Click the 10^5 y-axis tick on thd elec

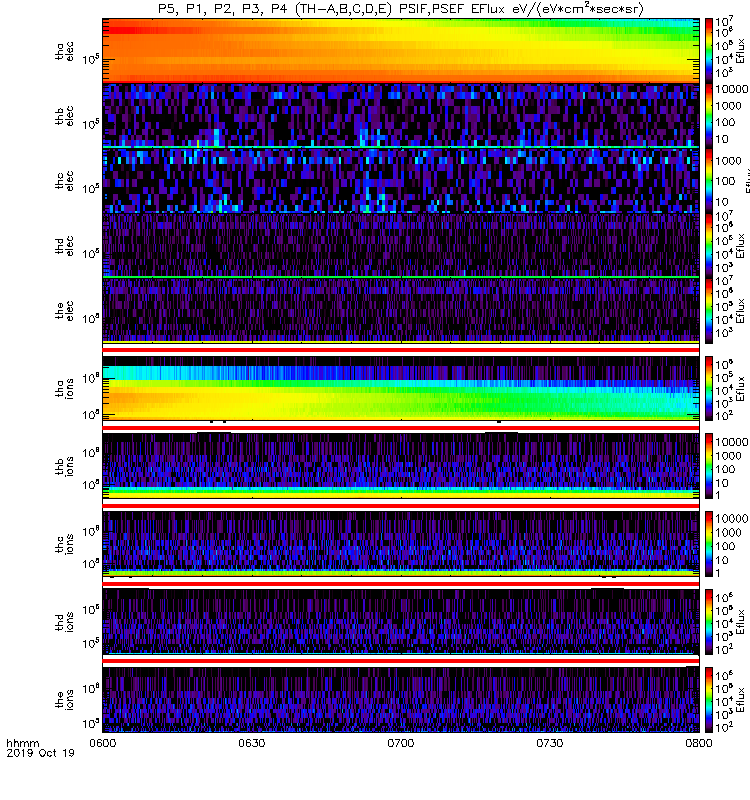91,253
